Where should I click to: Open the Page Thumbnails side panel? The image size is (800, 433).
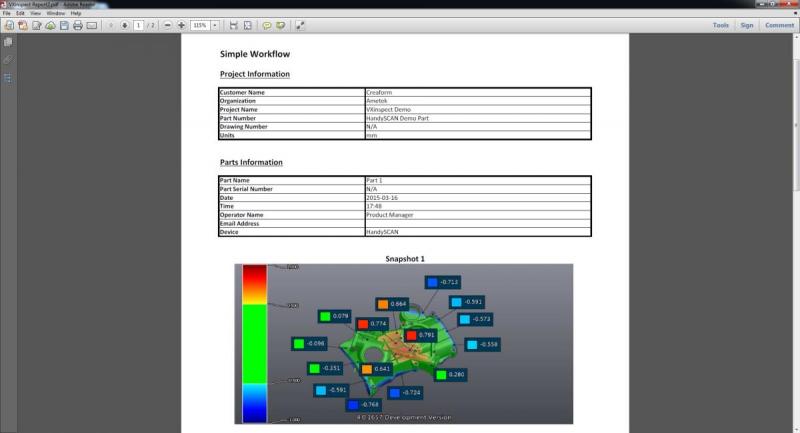[x=8, y=42]
